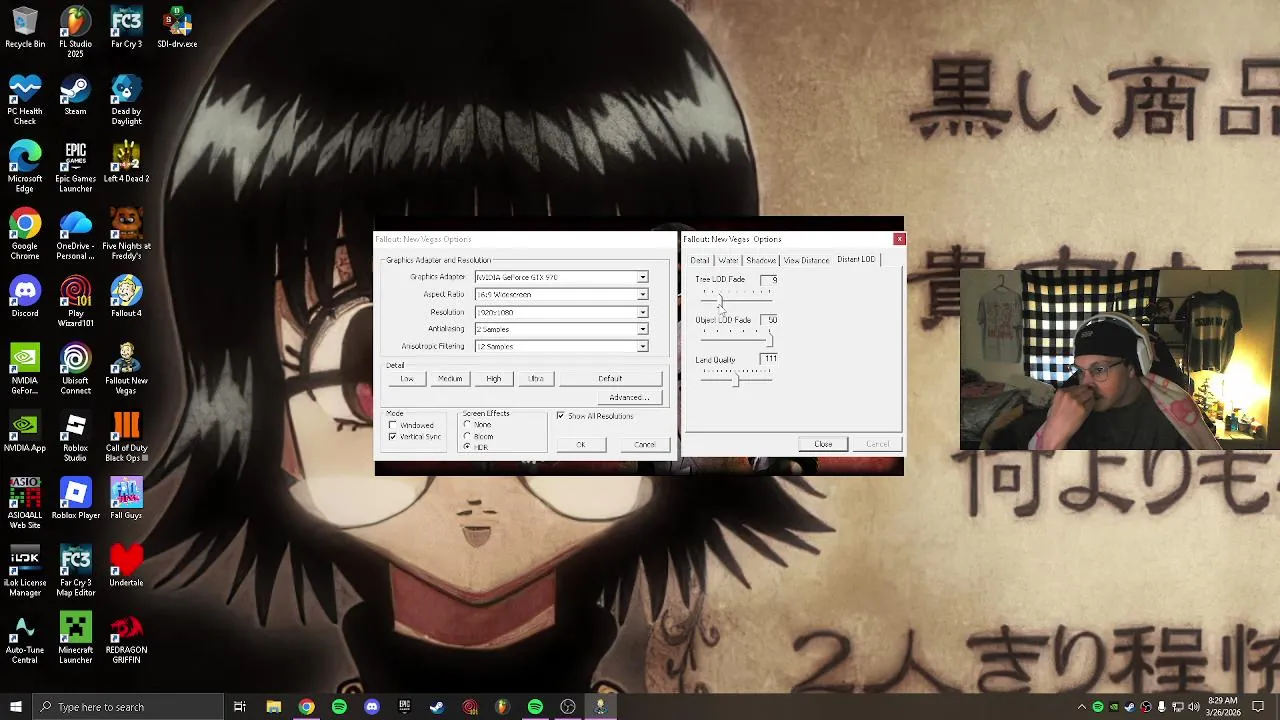Select the Minecraft Launcher desktop icon
1280x720 pixels.
click(x=75, y=638)
